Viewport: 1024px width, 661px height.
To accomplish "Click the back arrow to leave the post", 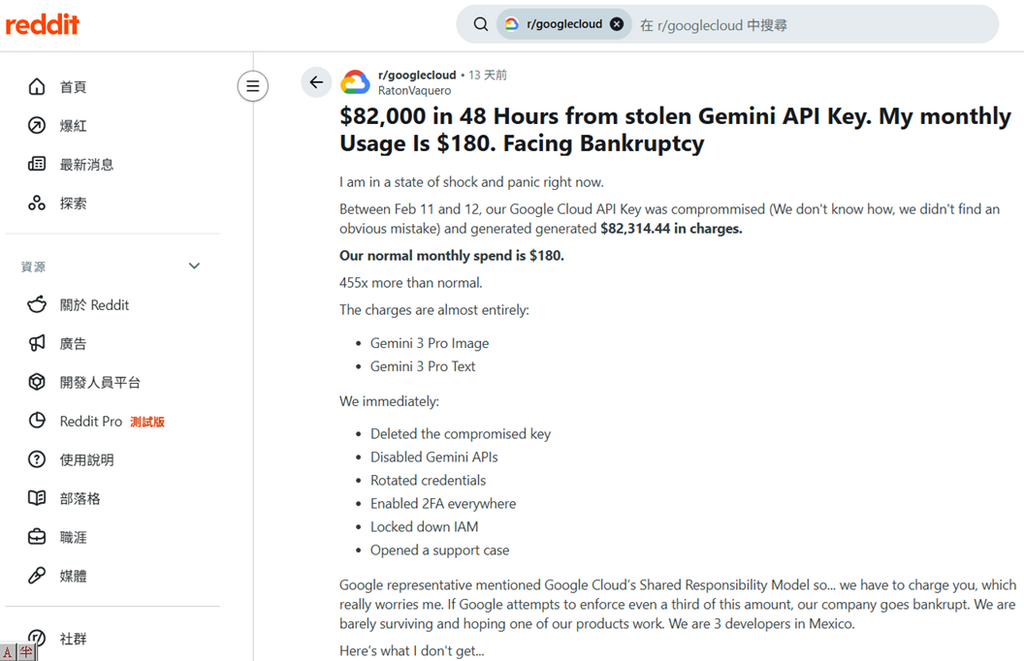I will tap(316, 81).
